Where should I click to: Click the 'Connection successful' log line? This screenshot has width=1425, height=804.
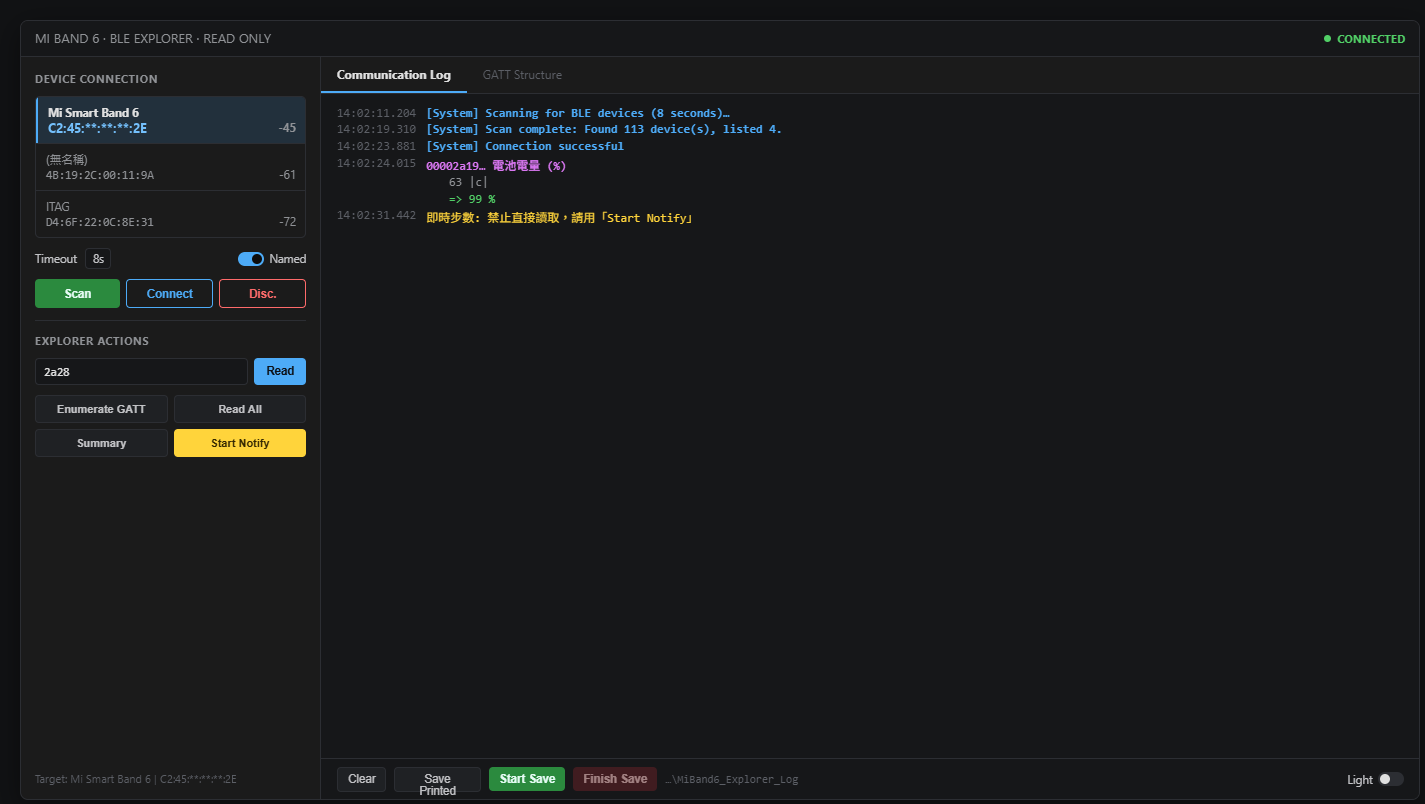tap(525, 146)
